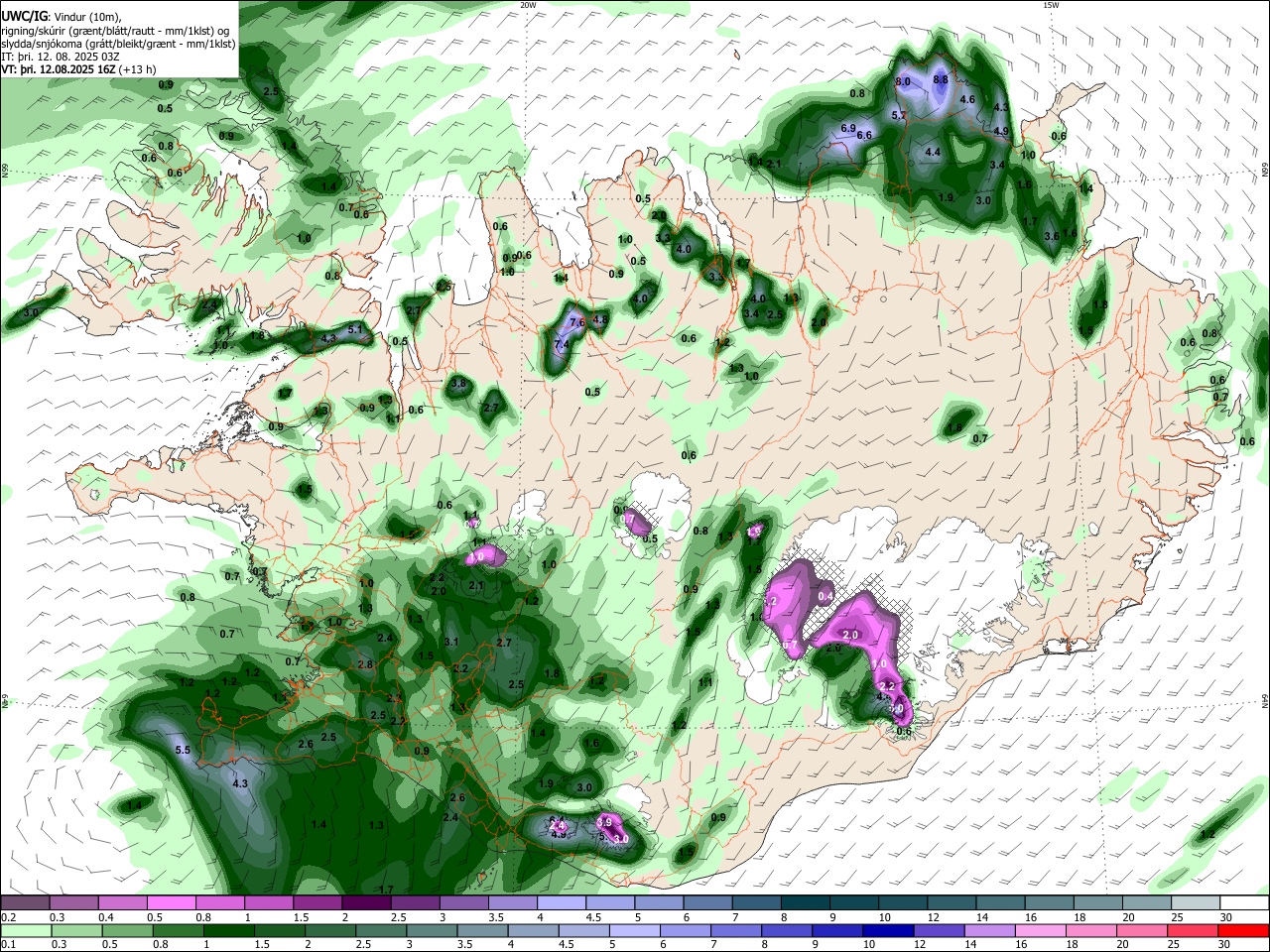This screenshot has width=1270, height=952.
Task: Click the 7.4 precipitation value on the map
Action: tap(562, 344)
